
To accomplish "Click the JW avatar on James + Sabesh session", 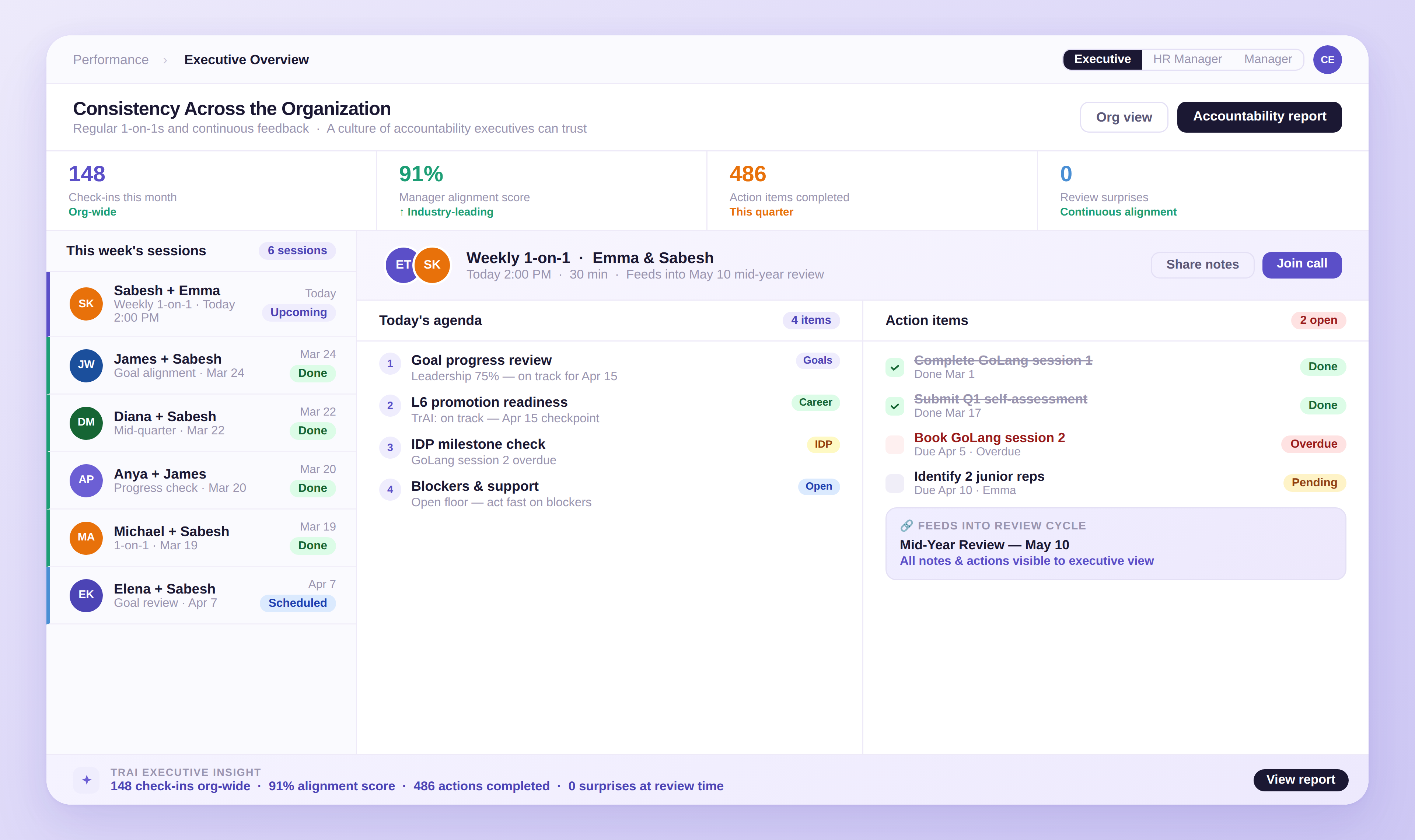I will 86,365.
